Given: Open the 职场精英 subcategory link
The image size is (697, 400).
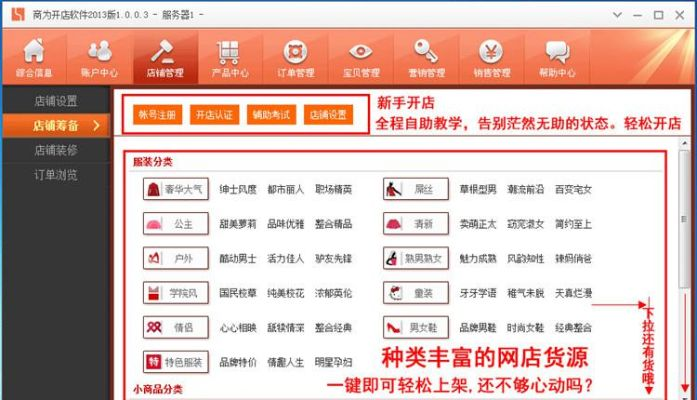Looking at the screenshot, I should pyautogui.click(x=333, y=189).
